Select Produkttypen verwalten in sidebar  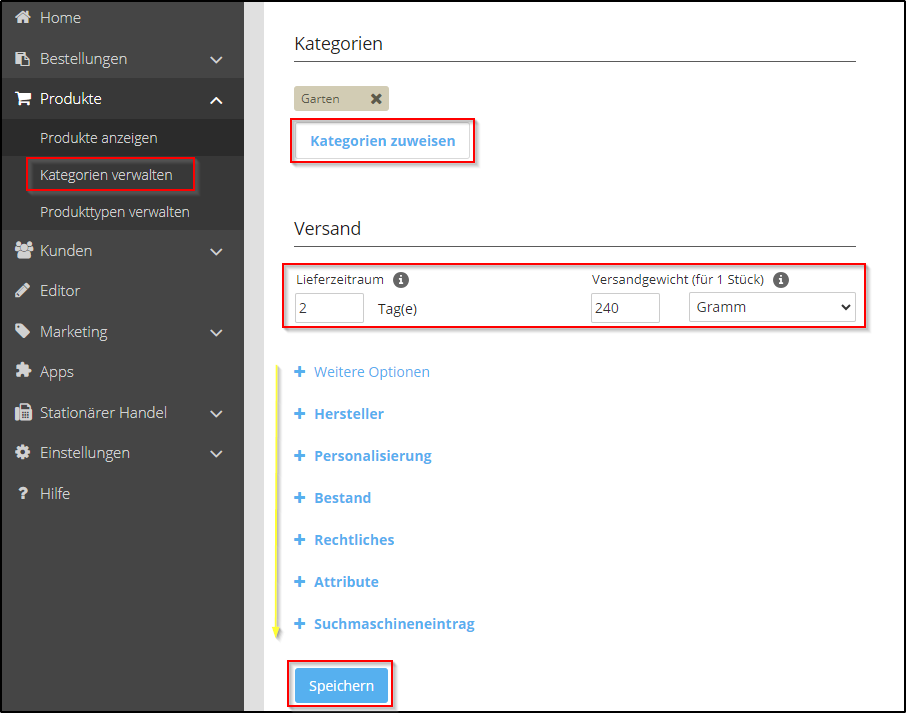point(114,212)
